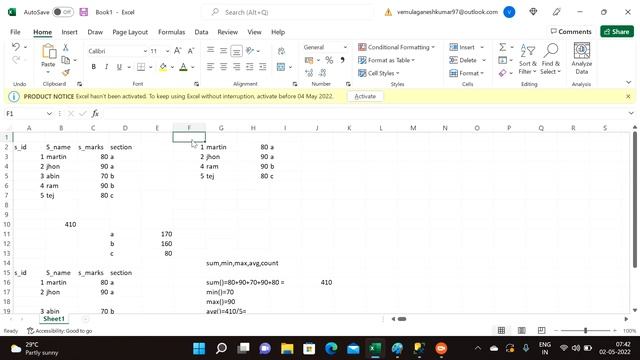Click the Insert Function fx button
The image size is (640, 360).
pyautogui.click(x=95, y=113)
